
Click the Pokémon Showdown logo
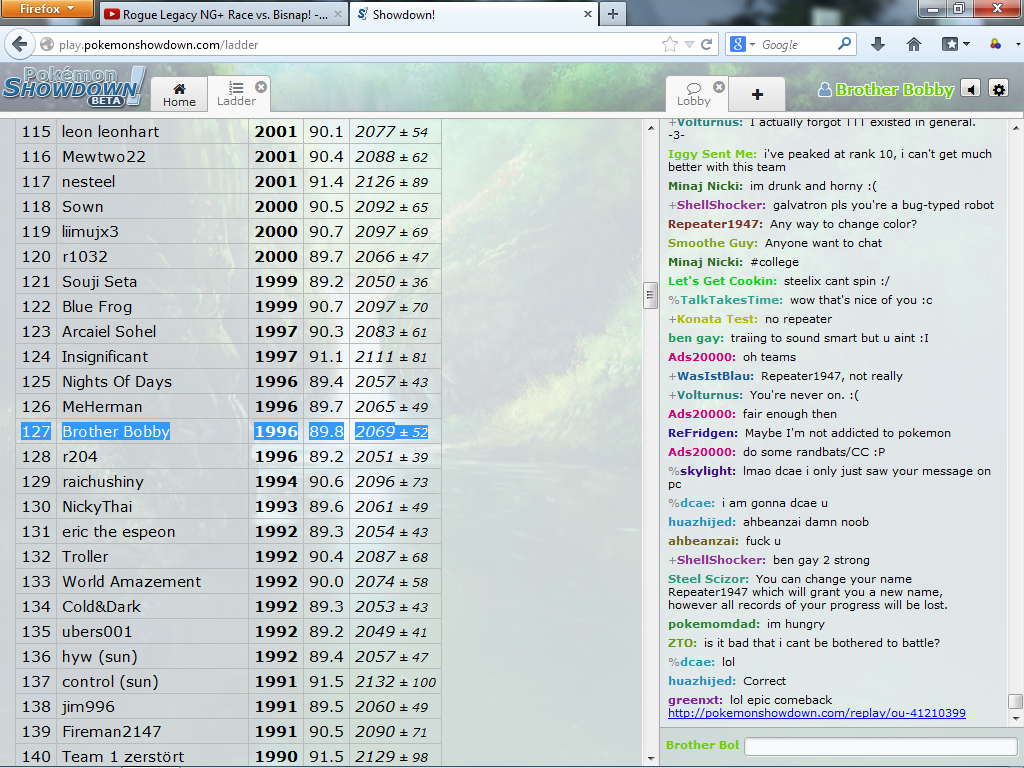pyautogui.click(x=74, y=87)
